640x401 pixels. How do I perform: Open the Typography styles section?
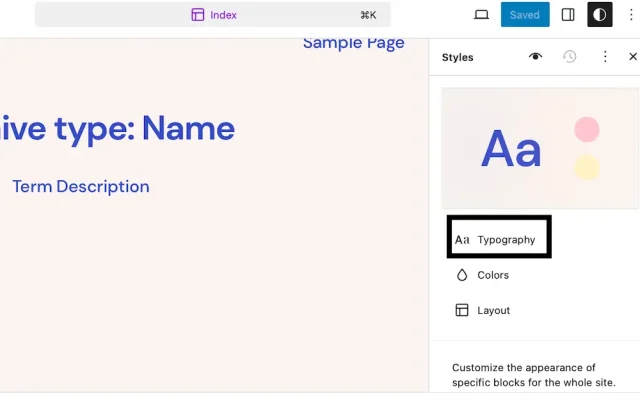click(506, 240)
